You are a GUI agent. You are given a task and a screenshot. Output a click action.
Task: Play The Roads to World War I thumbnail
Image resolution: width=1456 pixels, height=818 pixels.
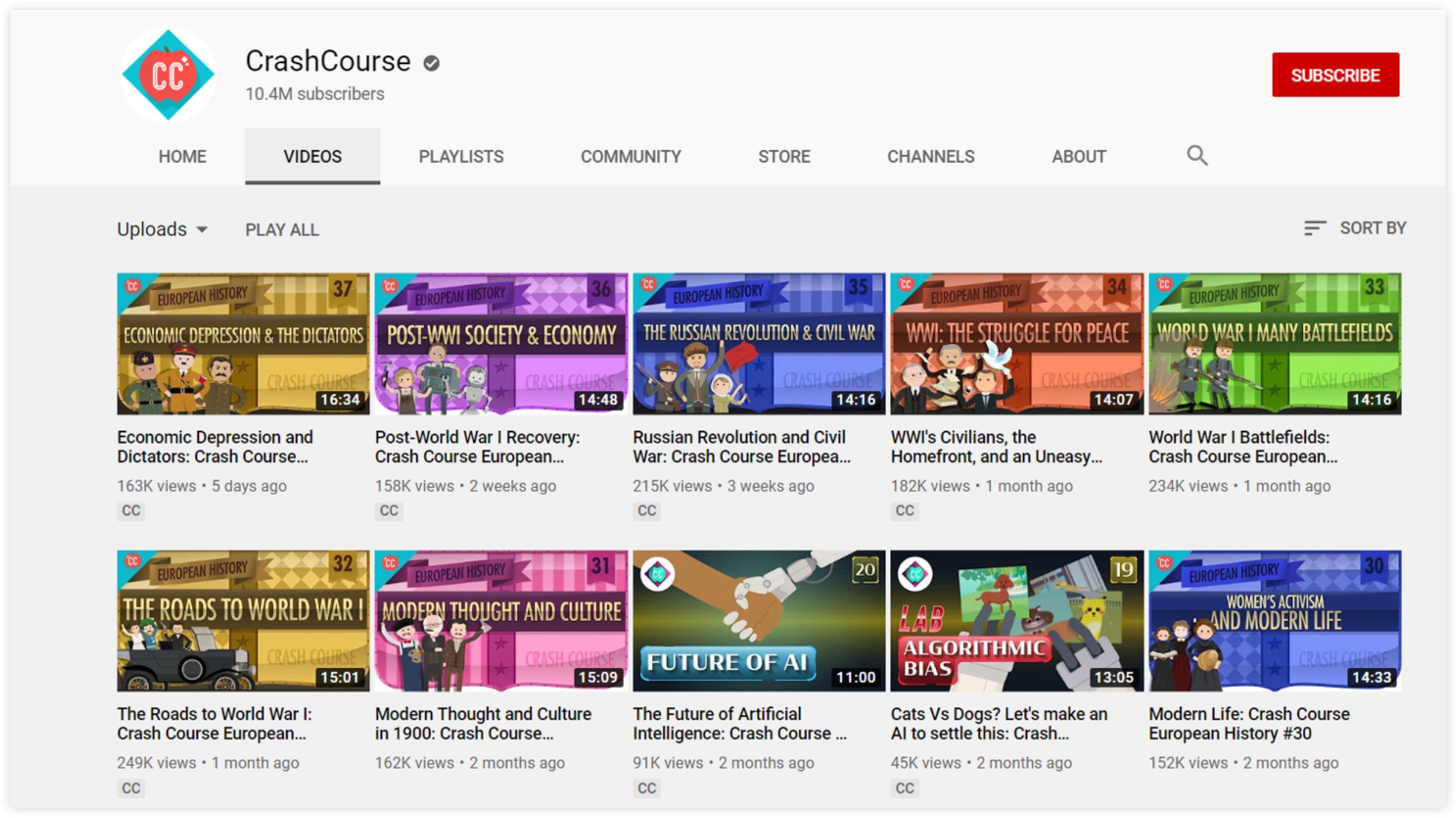(243, 621)
